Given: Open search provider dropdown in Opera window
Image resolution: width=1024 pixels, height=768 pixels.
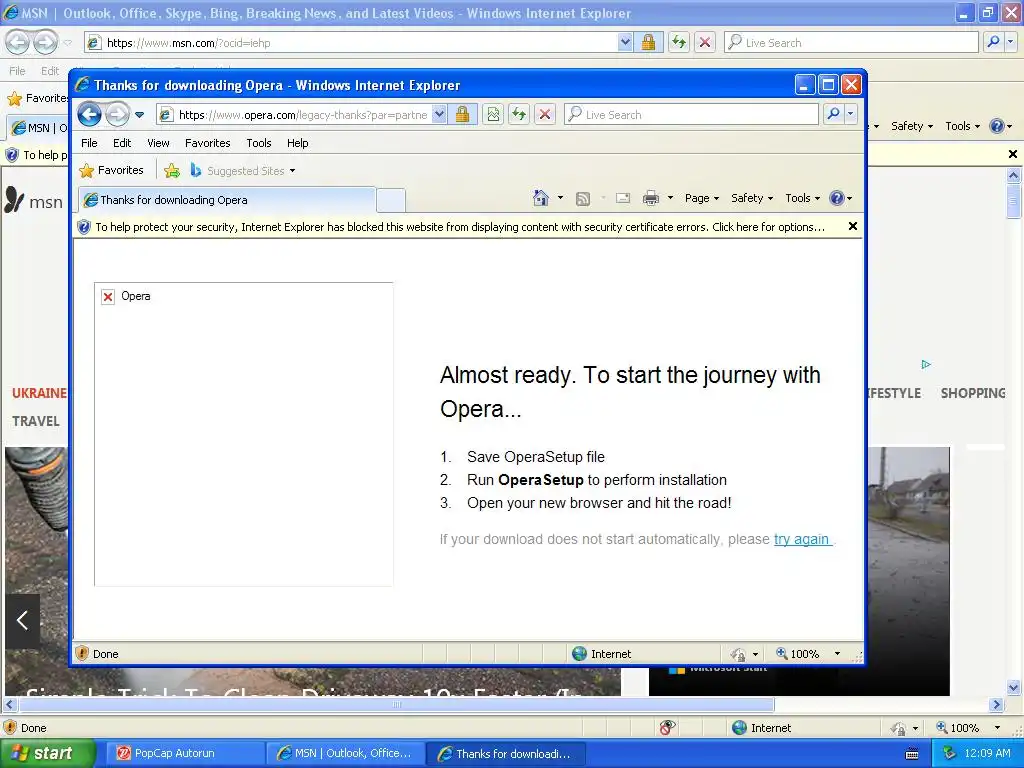Looking at the screenshot, I should (x=850, y=115).
